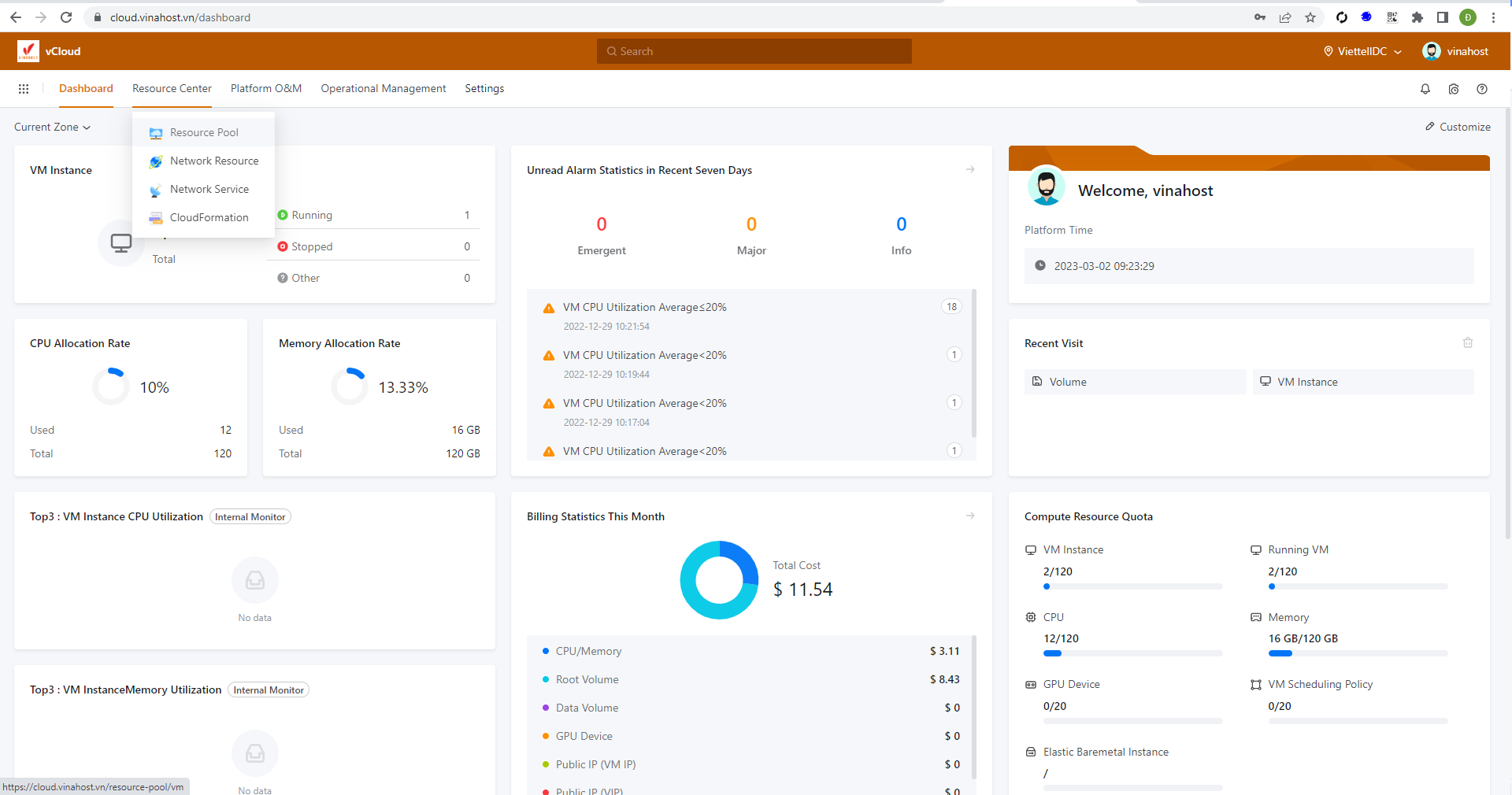Expand Billing Statistics This Month arrow
1512x795 pixels.
pyautogui.click(x=970, y=516)
